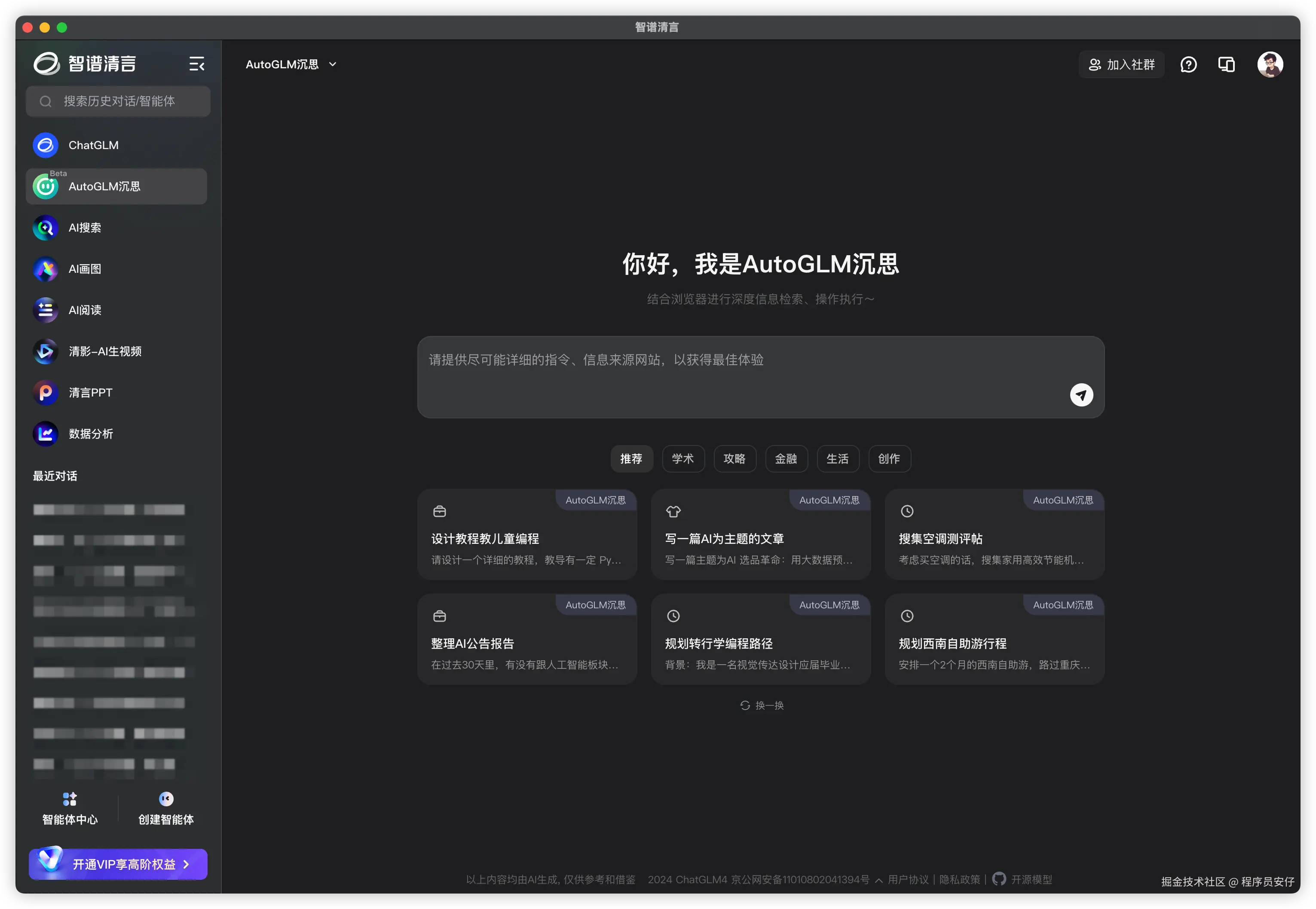Open the AI搜索 assistant icon
Viewport: 1316px width, 909px height.
pos(46,228)
